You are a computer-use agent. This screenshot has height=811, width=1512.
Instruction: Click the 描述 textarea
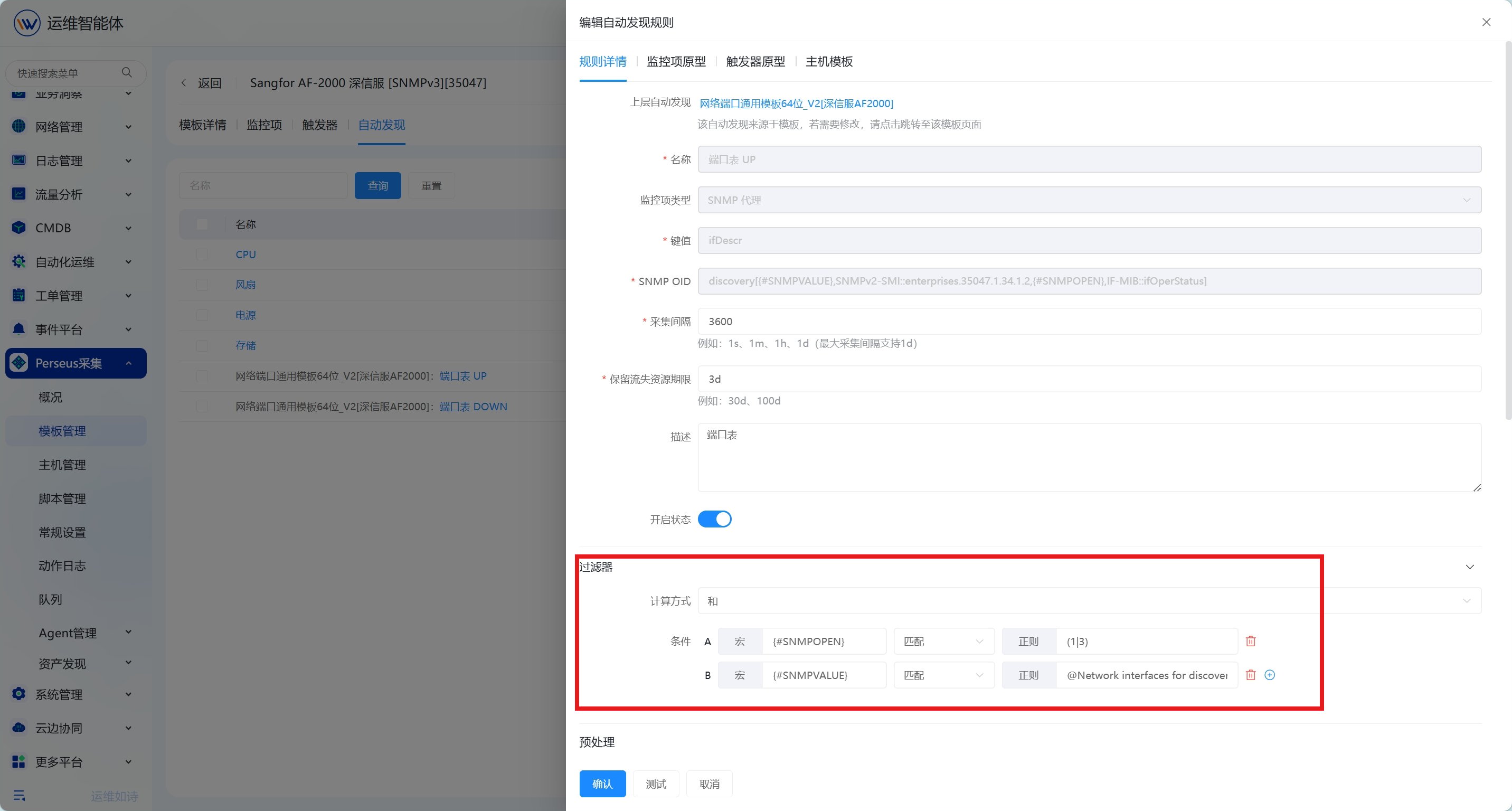point(1090,457)
